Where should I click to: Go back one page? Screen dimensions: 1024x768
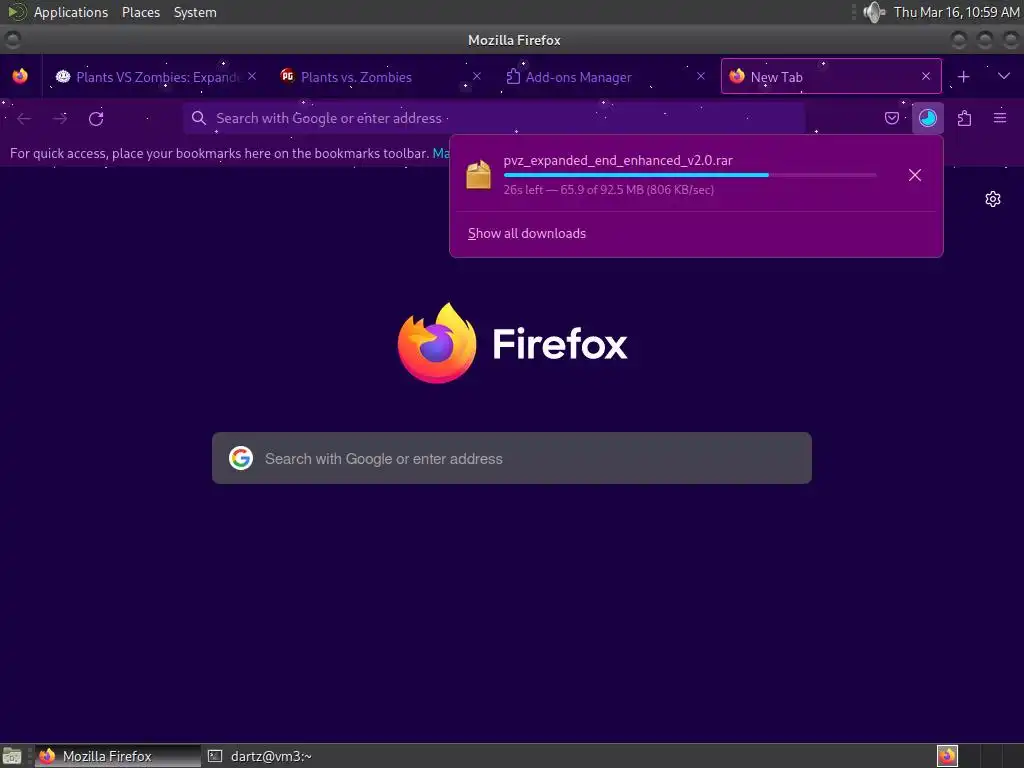tap(24, 118)
